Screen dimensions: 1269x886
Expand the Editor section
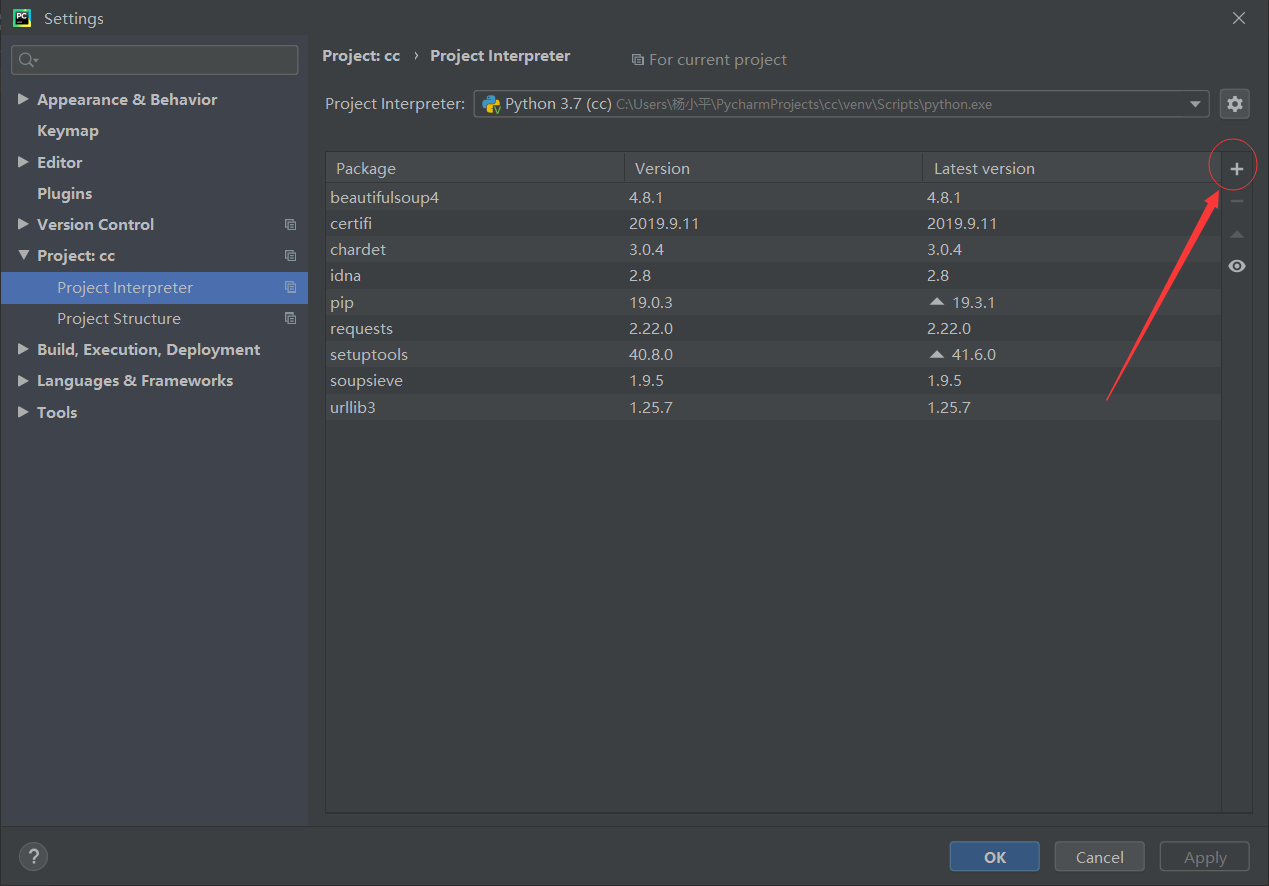point(23,162)
